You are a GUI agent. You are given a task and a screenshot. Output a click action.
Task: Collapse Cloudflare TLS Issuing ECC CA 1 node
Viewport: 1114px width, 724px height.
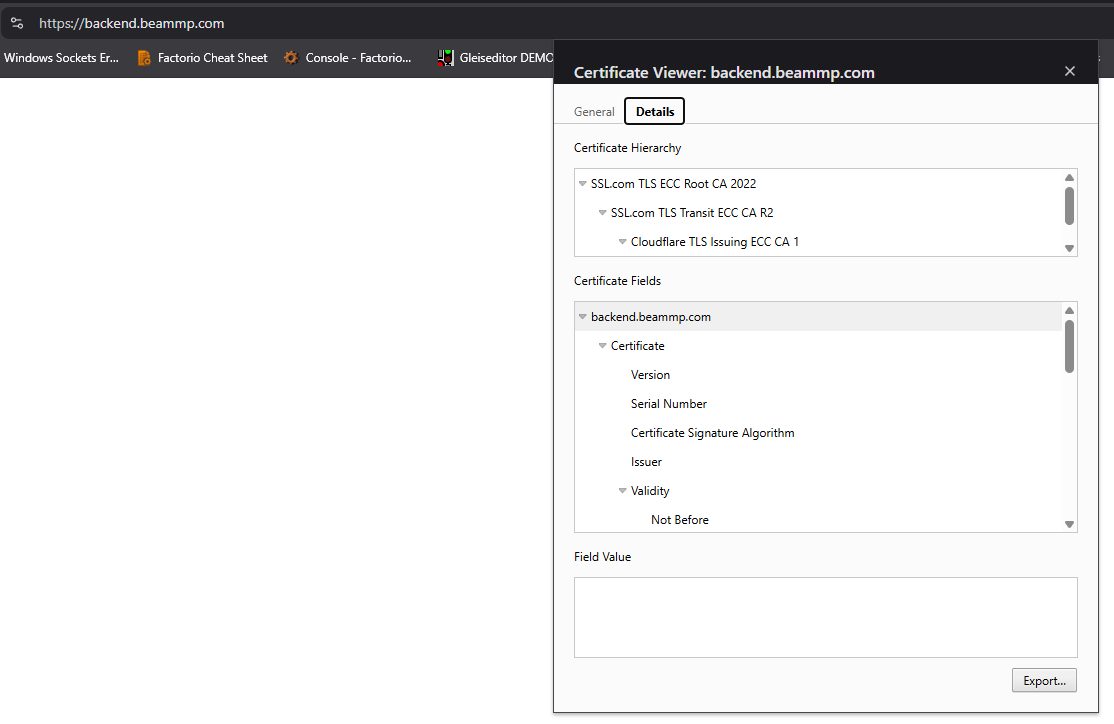[622, 242]
